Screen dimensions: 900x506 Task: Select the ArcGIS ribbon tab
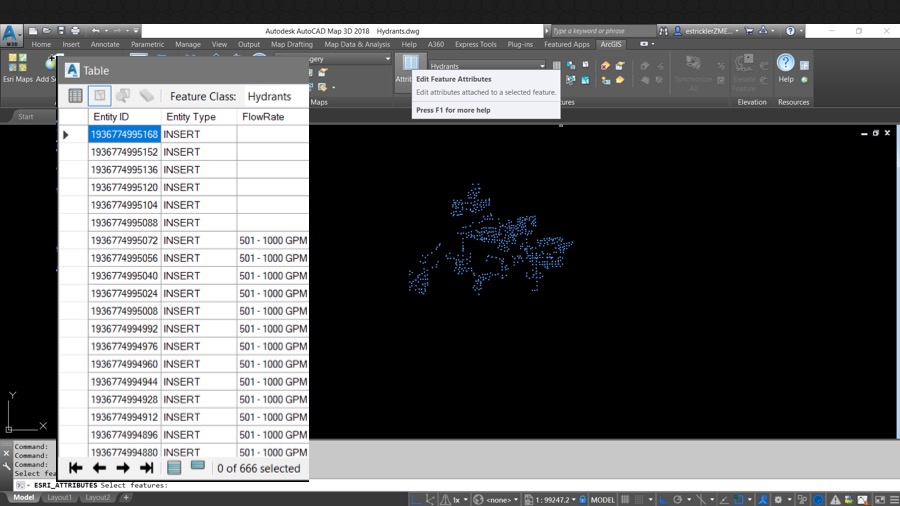point(611,44)
